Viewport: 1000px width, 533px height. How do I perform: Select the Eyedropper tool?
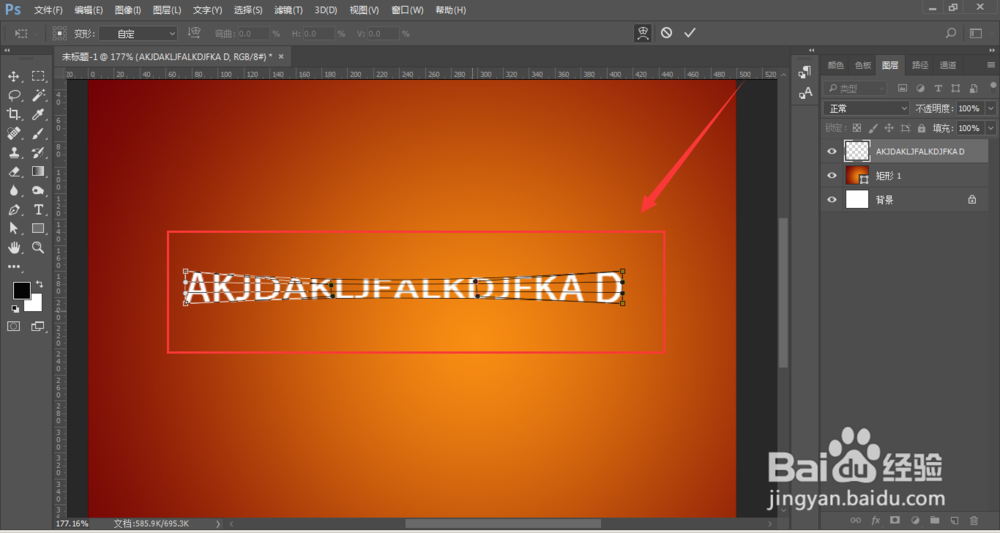38,115
